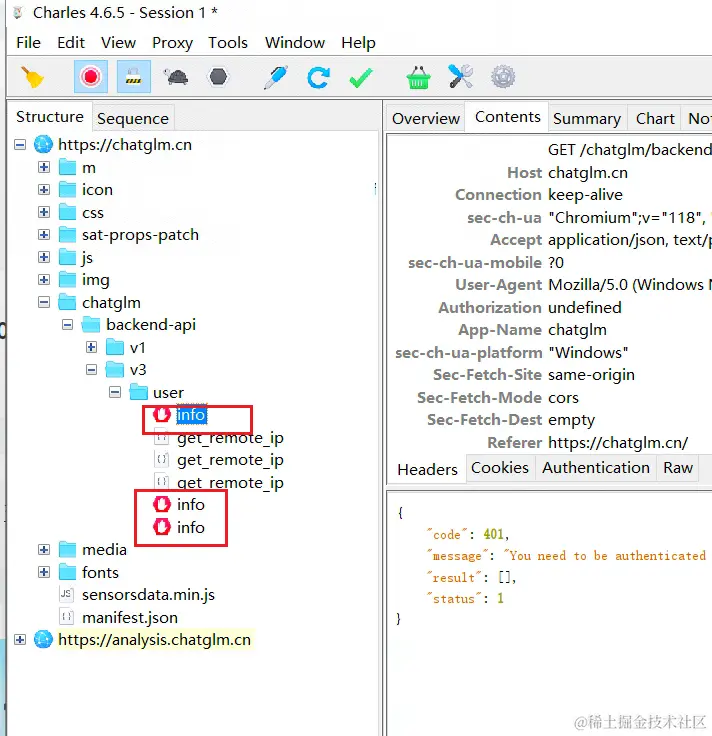Select the last info request

(x=191, y=528)
